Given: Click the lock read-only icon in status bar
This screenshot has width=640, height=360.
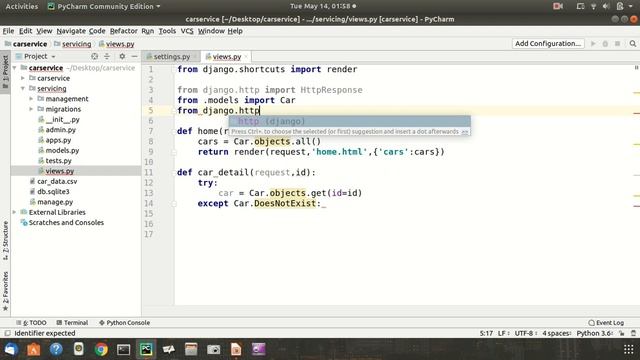Looking at the screenshot, I should tap(622, 333).
